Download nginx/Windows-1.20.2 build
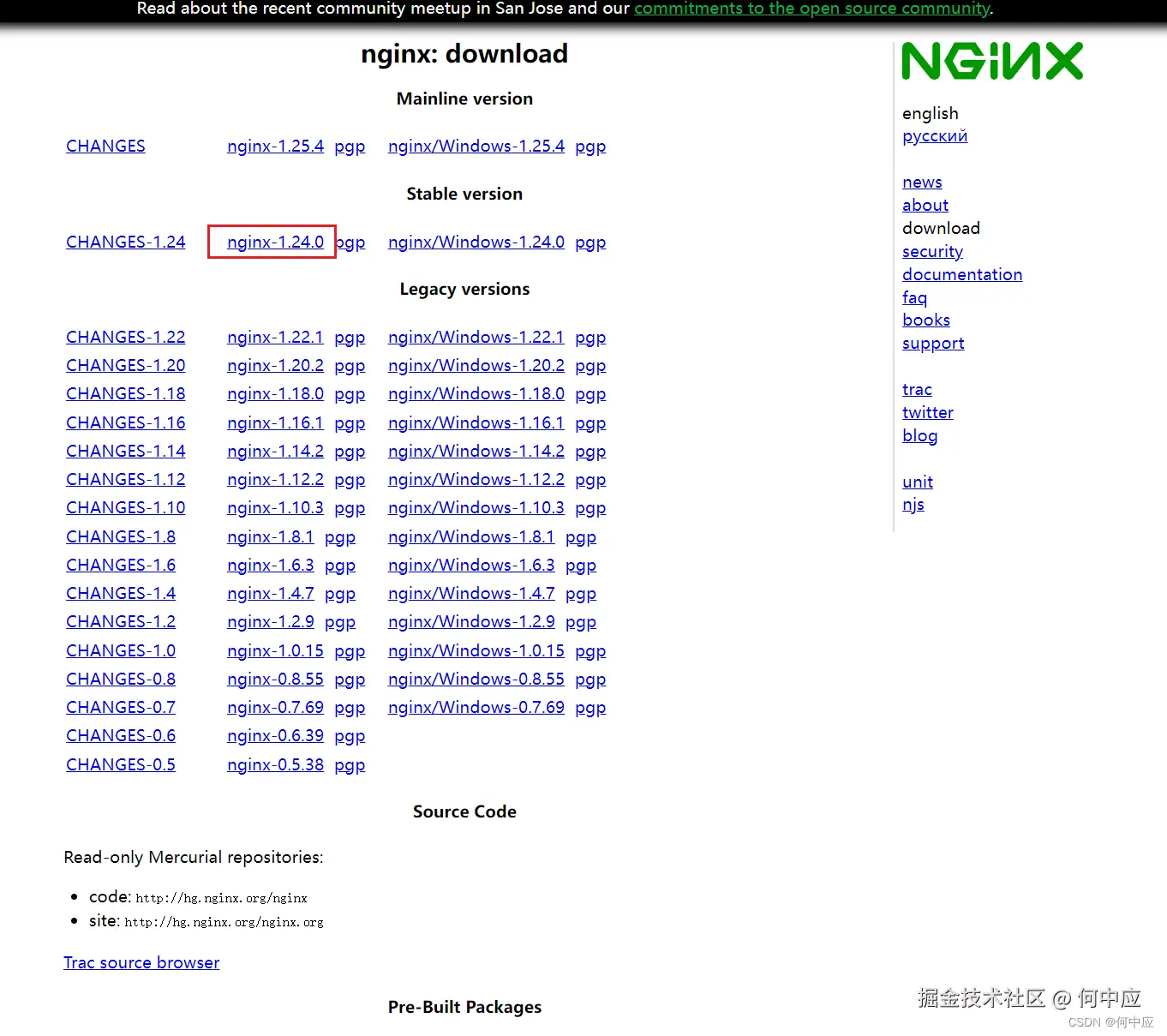Viewport: 1167px width, 1036px height. click(x=476, y=366)
